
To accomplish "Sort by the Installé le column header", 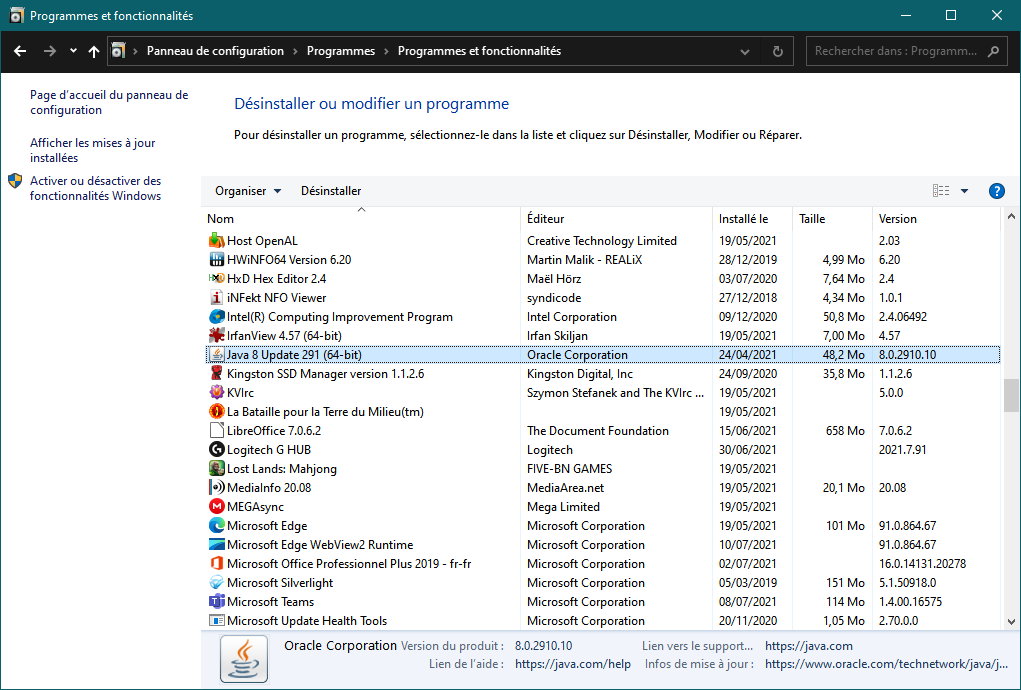I will [752, 219].
